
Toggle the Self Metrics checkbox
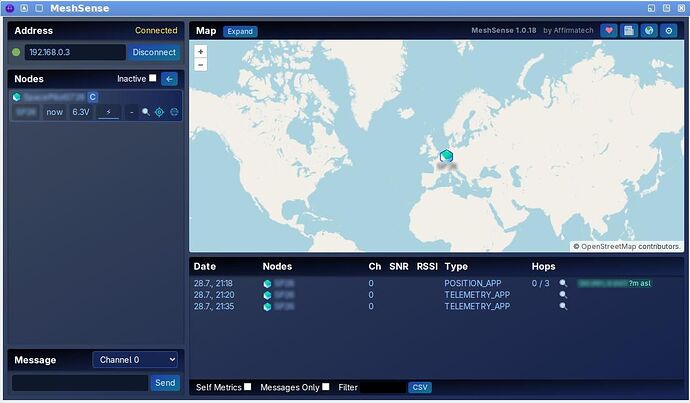(248, 387)
